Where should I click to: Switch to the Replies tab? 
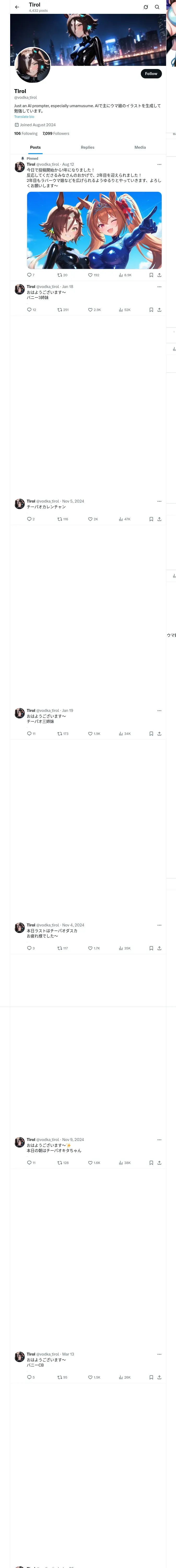[87, 147]
